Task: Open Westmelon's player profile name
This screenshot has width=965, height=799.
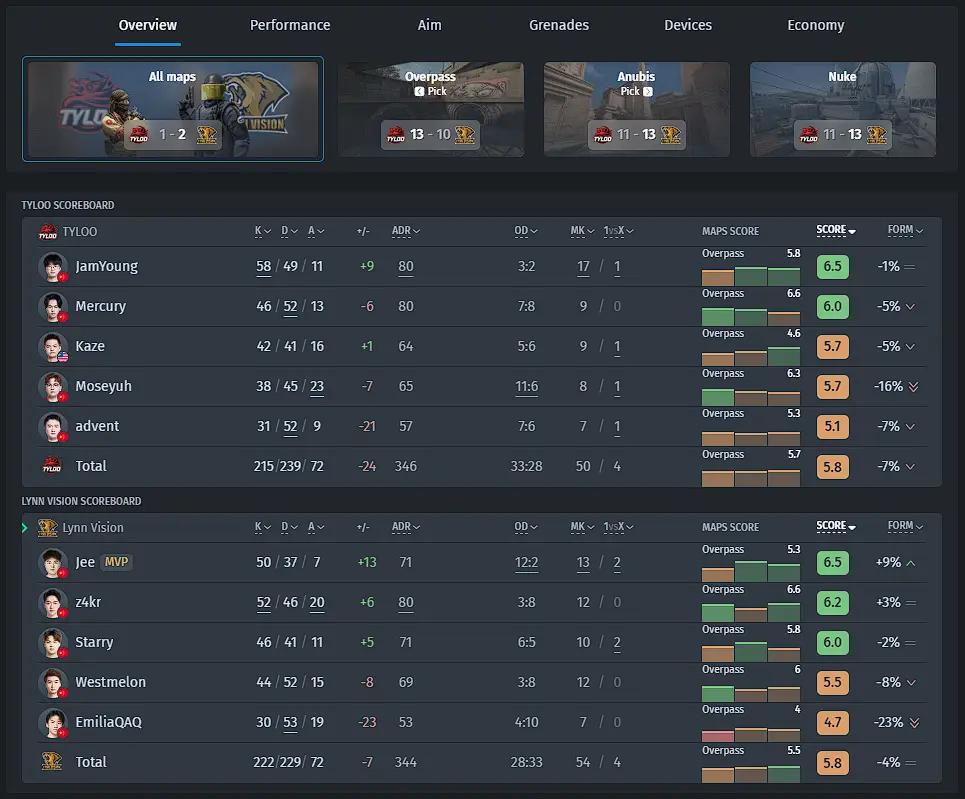Action: tap(111, 683)
